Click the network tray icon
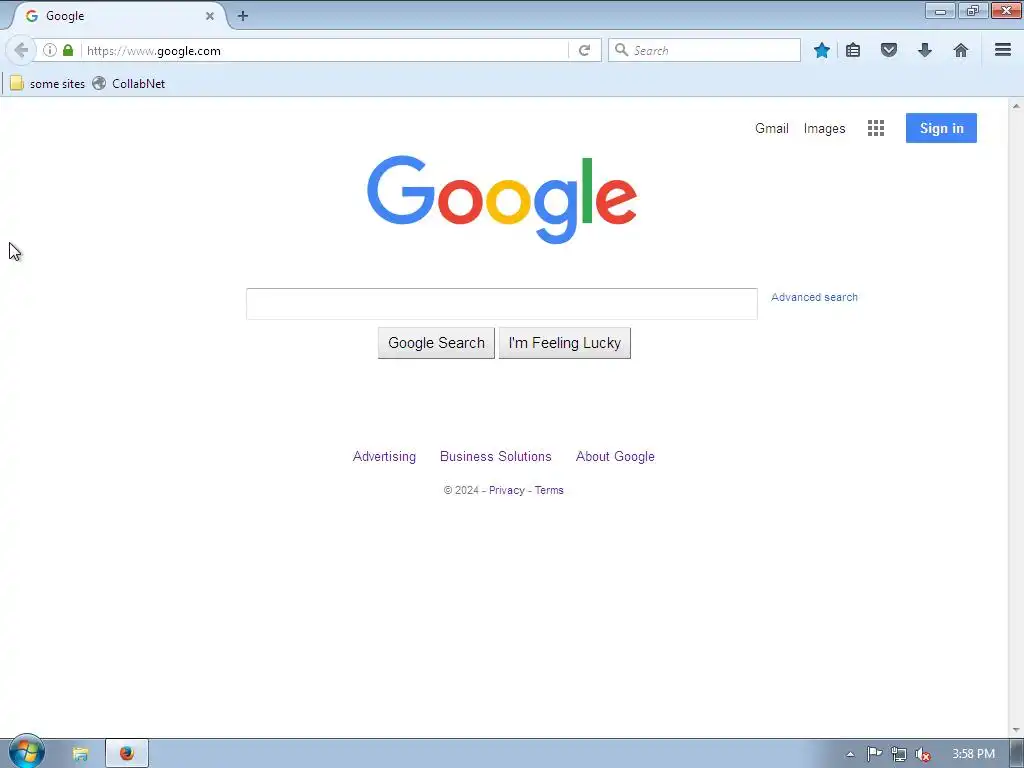 [x=899, y=754]
